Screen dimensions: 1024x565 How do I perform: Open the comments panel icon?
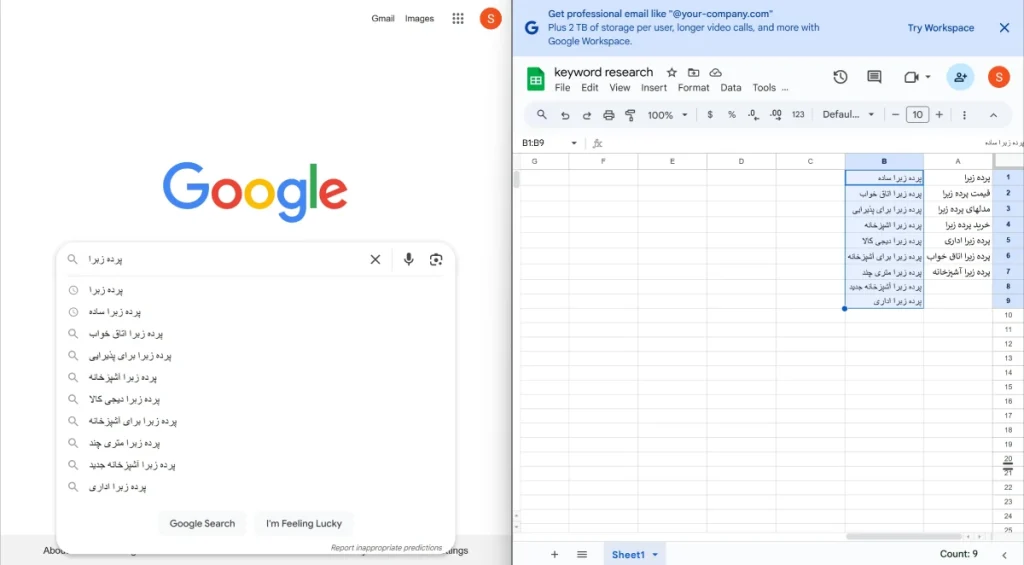coord(874,77)
